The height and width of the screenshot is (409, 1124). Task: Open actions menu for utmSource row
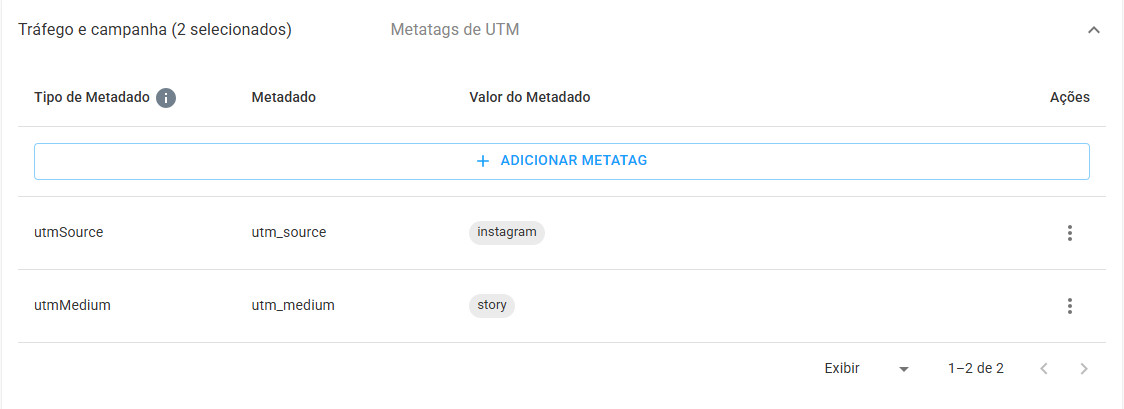pos(1070,233)
